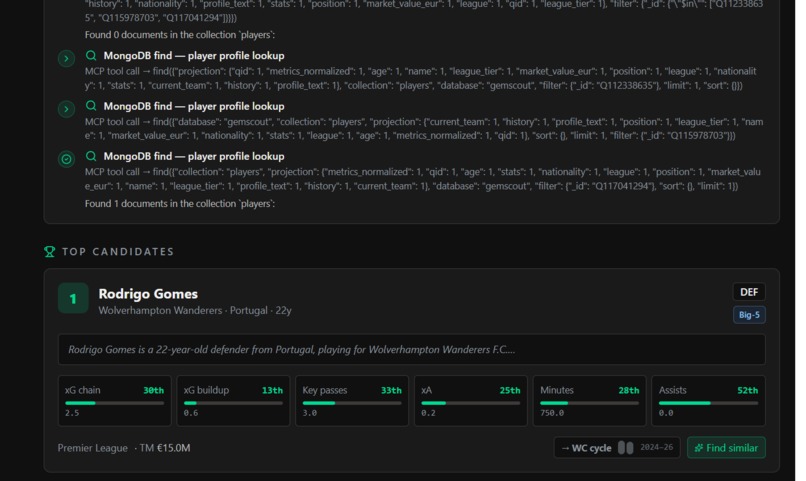Viewport: 806px width, 481px height.
Task: Click the MCP tool call text for Q117041294
Action: pos(423,179)
